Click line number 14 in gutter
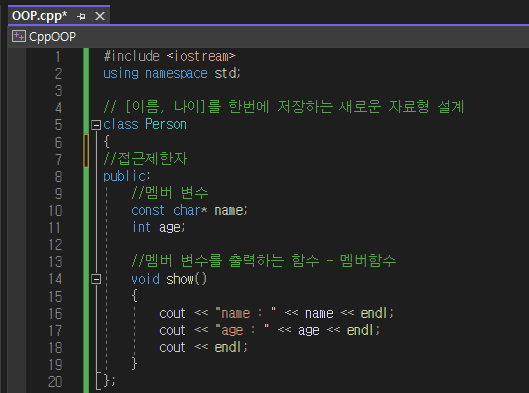The height and width of the screenshot is (393, 529). tap(55, 279)
